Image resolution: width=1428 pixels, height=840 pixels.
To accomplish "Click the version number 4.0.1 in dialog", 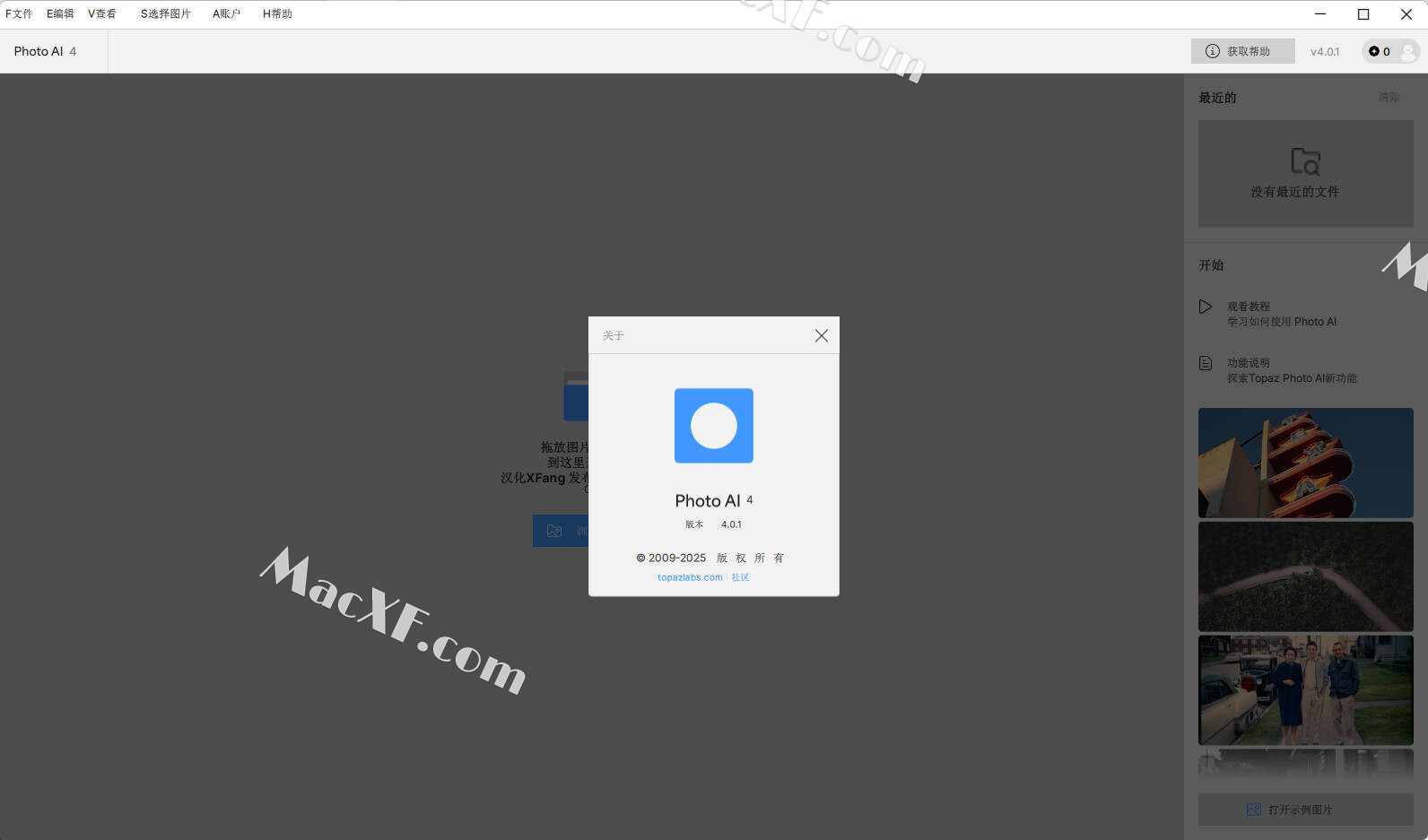I will pos(731,524).
